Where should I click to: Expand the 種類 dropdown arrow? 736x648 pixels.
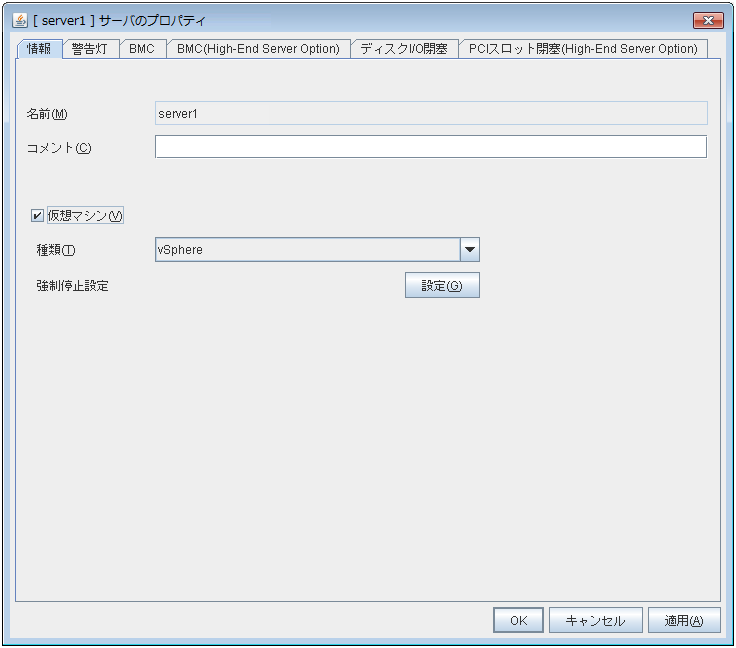(x=469, y=250)
